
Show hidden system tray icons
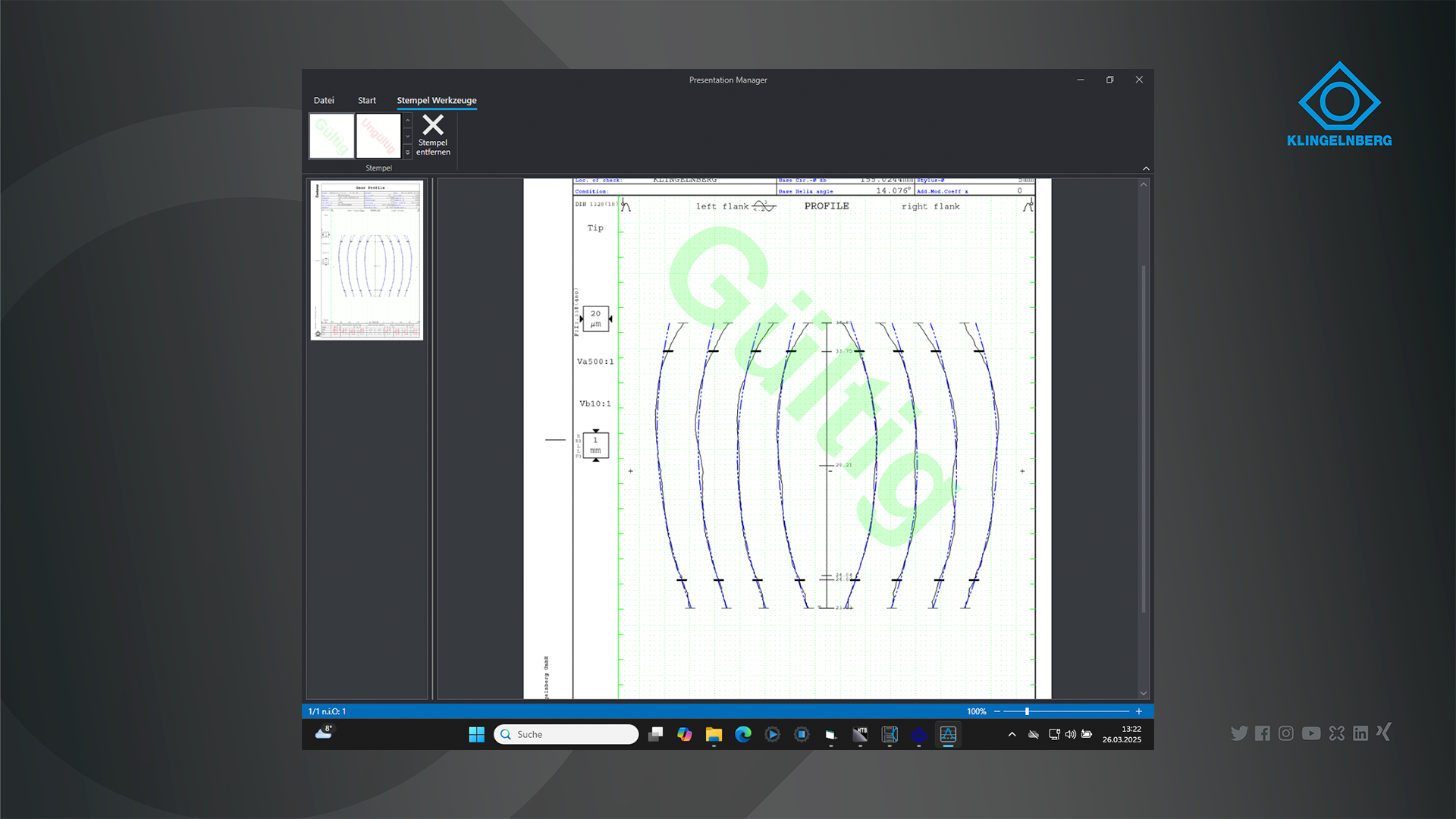[x=1012, y=734]
